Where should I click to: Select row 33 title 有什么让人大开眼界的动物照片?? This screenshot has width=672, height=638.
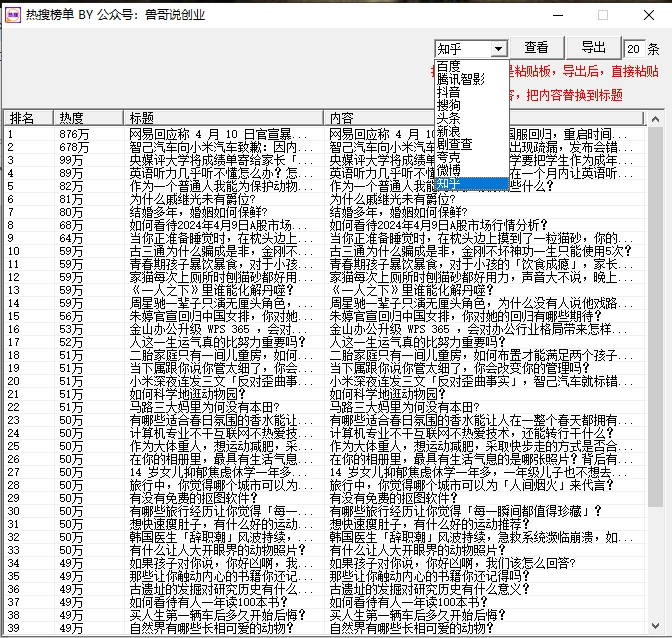click(x=217, y=551)
